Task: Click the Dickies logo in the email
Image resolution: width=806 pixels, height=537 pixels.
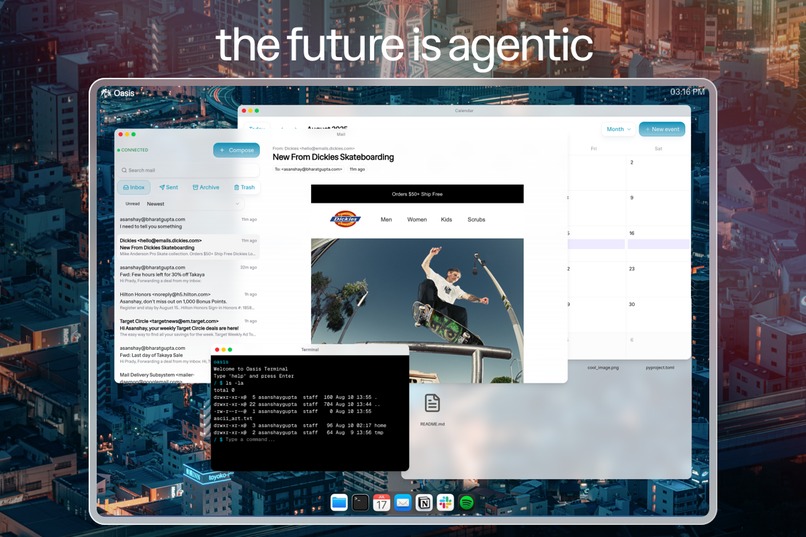Action: (345, 219)
